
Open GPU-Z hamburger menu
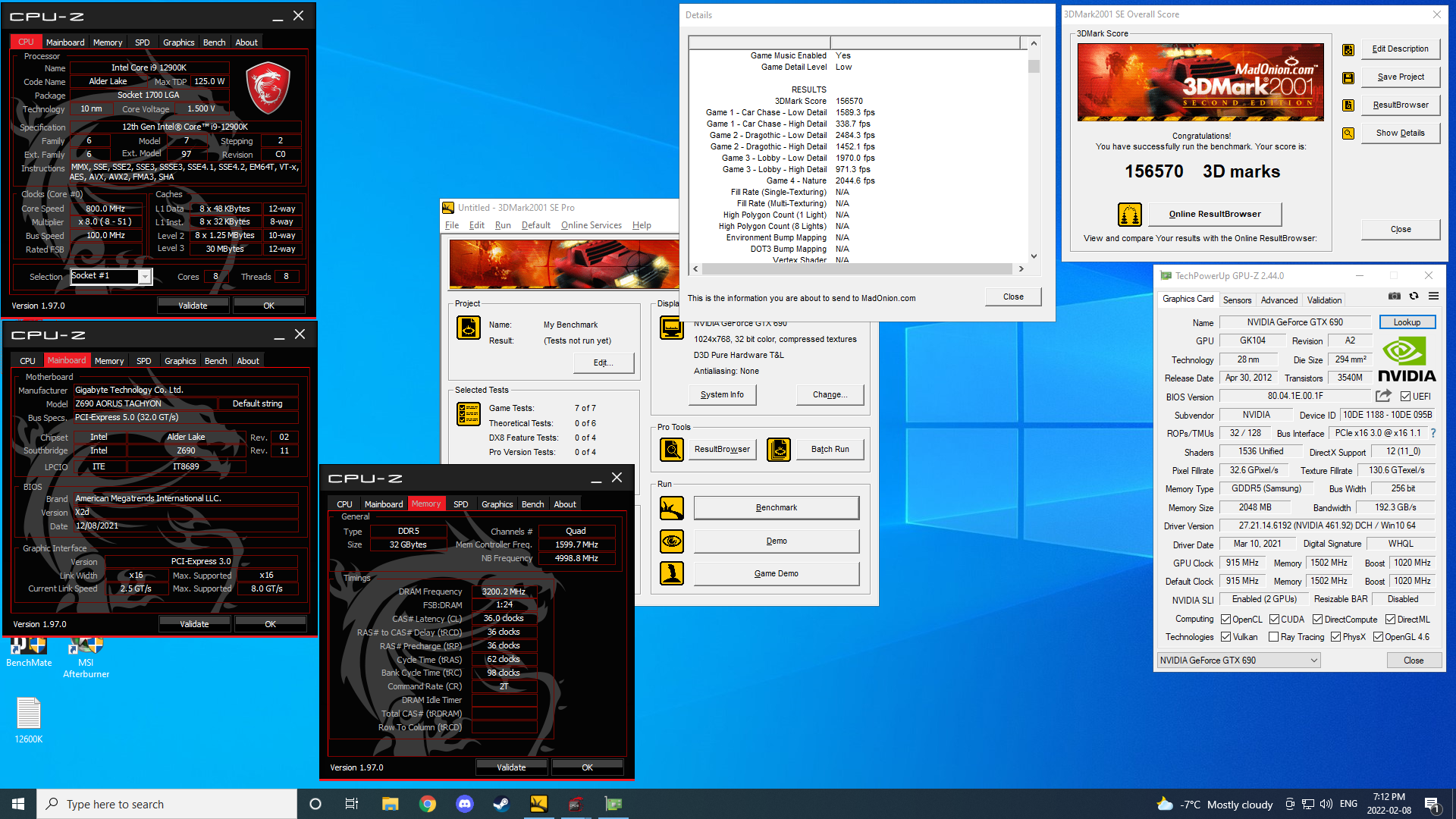(1433, 297)
